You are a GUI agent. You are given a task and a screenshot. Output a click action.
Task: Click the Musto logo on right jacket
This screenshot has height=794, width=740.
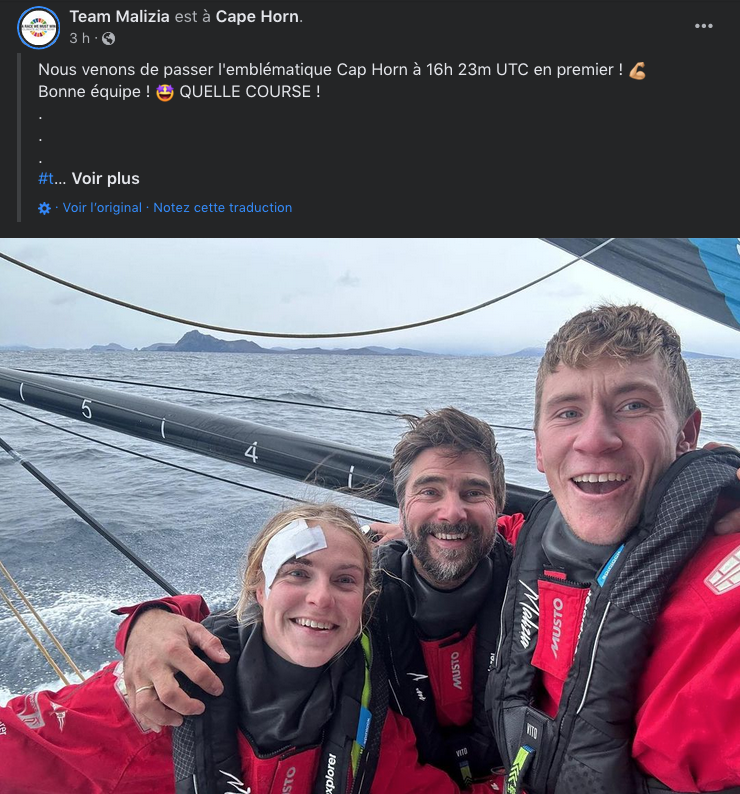tap(557, 628)
